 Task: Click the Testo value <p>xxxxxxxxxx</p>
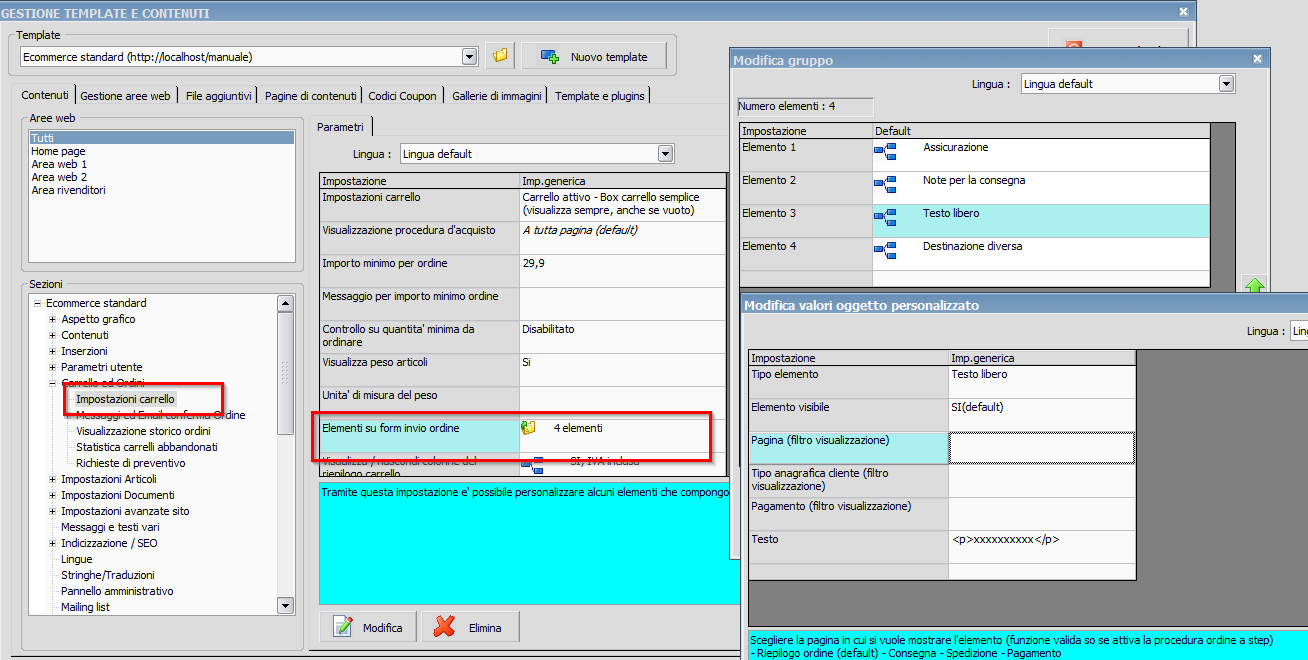pyautogui.click(x=1042, y=546)
